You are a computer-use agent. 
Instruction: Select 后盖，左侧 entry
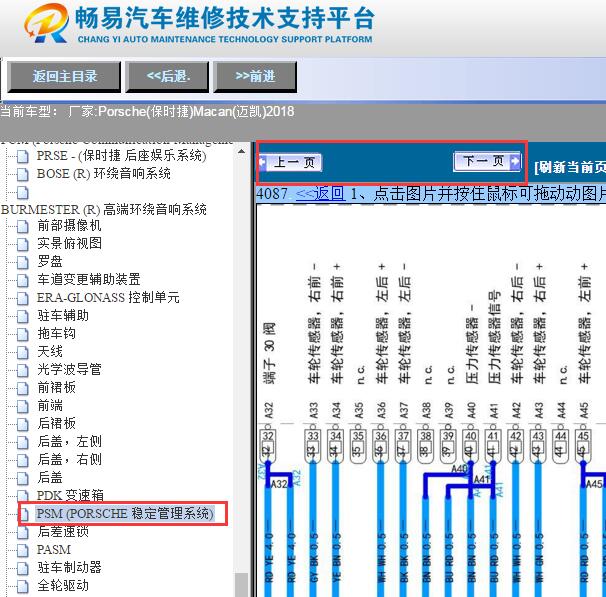[70, 441]
